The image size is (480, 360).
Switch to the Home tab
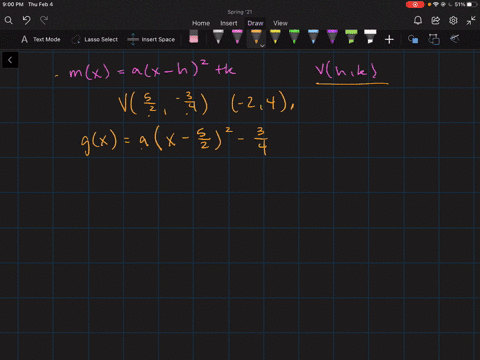click(201, 23)
